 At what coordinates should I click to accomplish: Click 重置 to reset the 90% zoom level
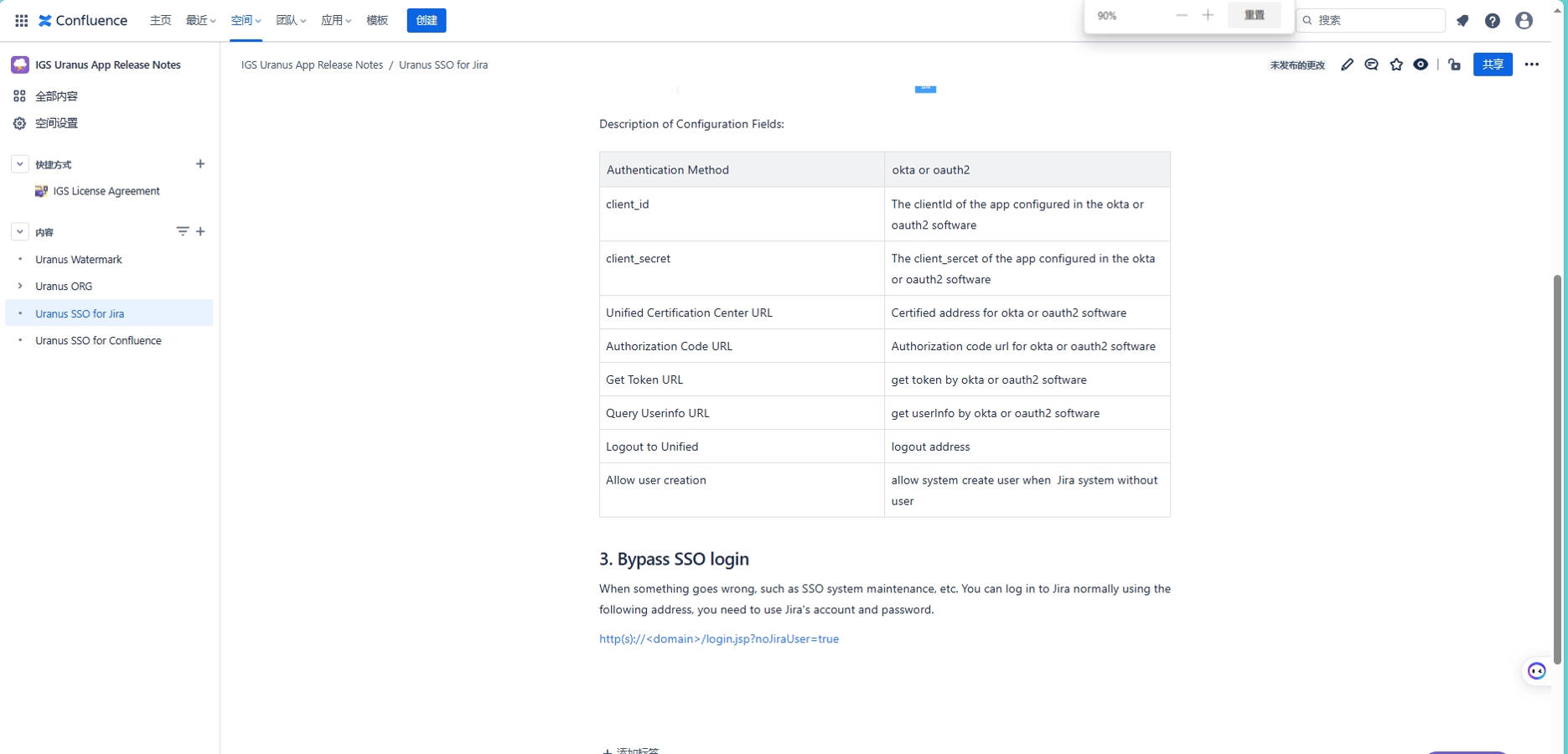click(x=1254, y=15)
